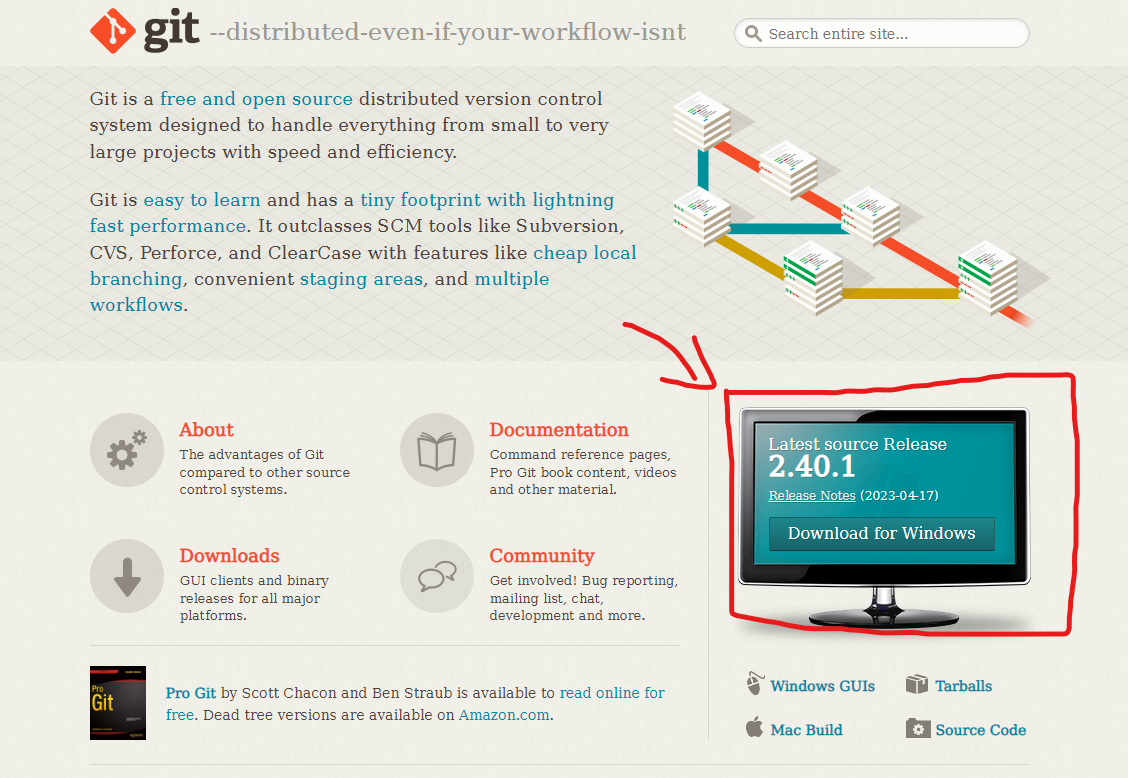Open the About section heading
The image size is (1128, 778).
tap(206, 430)
